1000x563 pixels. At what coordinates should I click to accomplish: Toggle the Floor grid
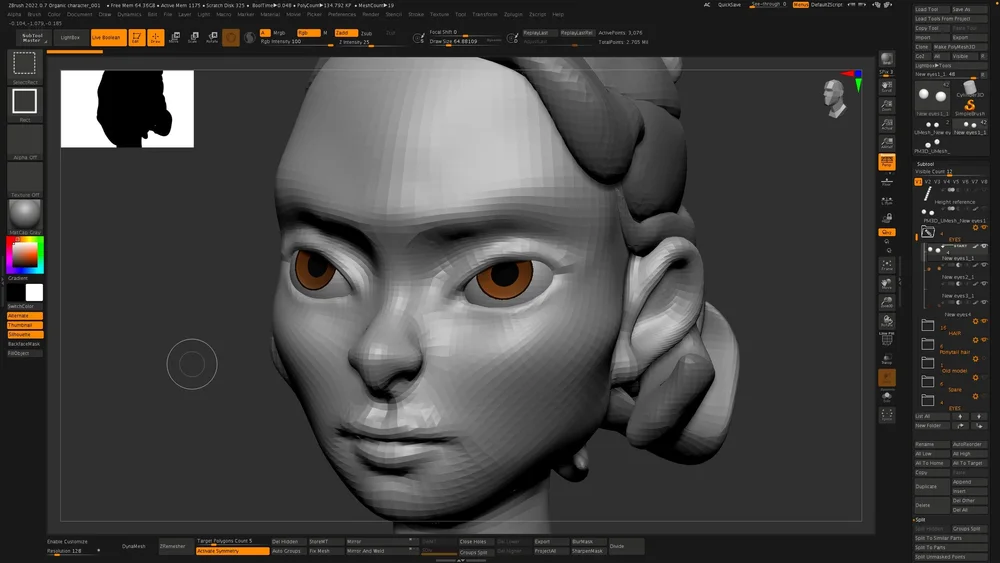pyautogui.click(x=886, y=181)
